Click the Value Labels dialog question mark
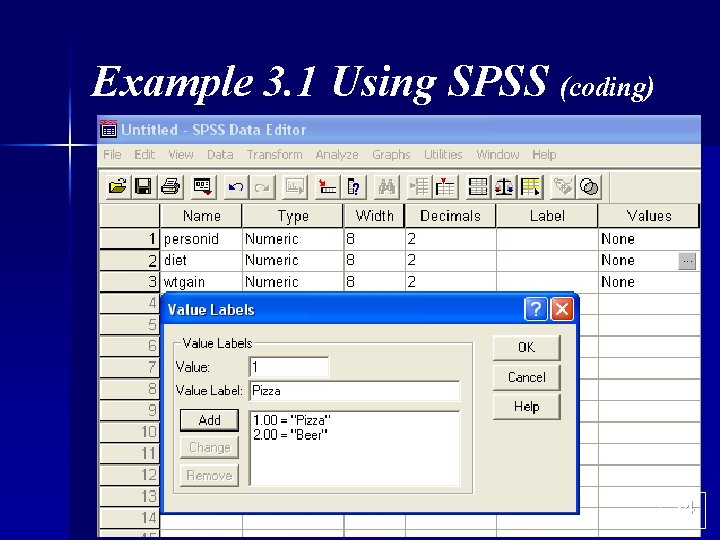720x540 pixels. [535, 309]
